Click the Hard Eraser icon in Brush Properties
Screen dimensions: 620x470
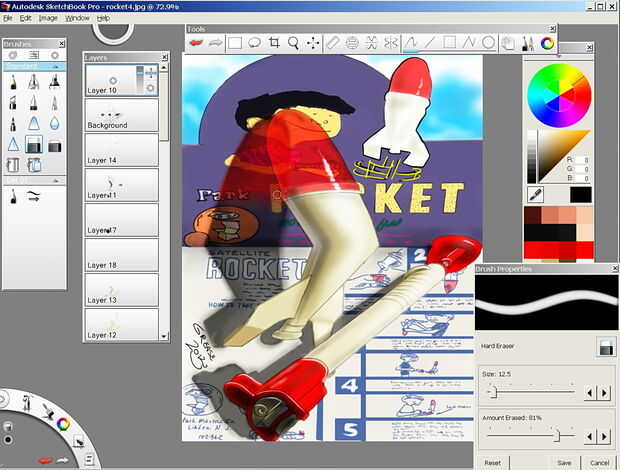pos(606,347)
